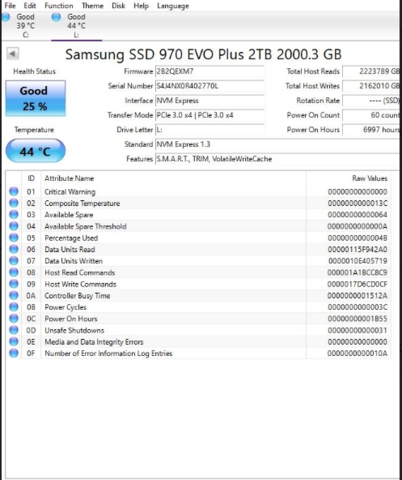Click ID cell 0A
The image size is (402, 480).
pyautogui.click(x=31, y=296)
